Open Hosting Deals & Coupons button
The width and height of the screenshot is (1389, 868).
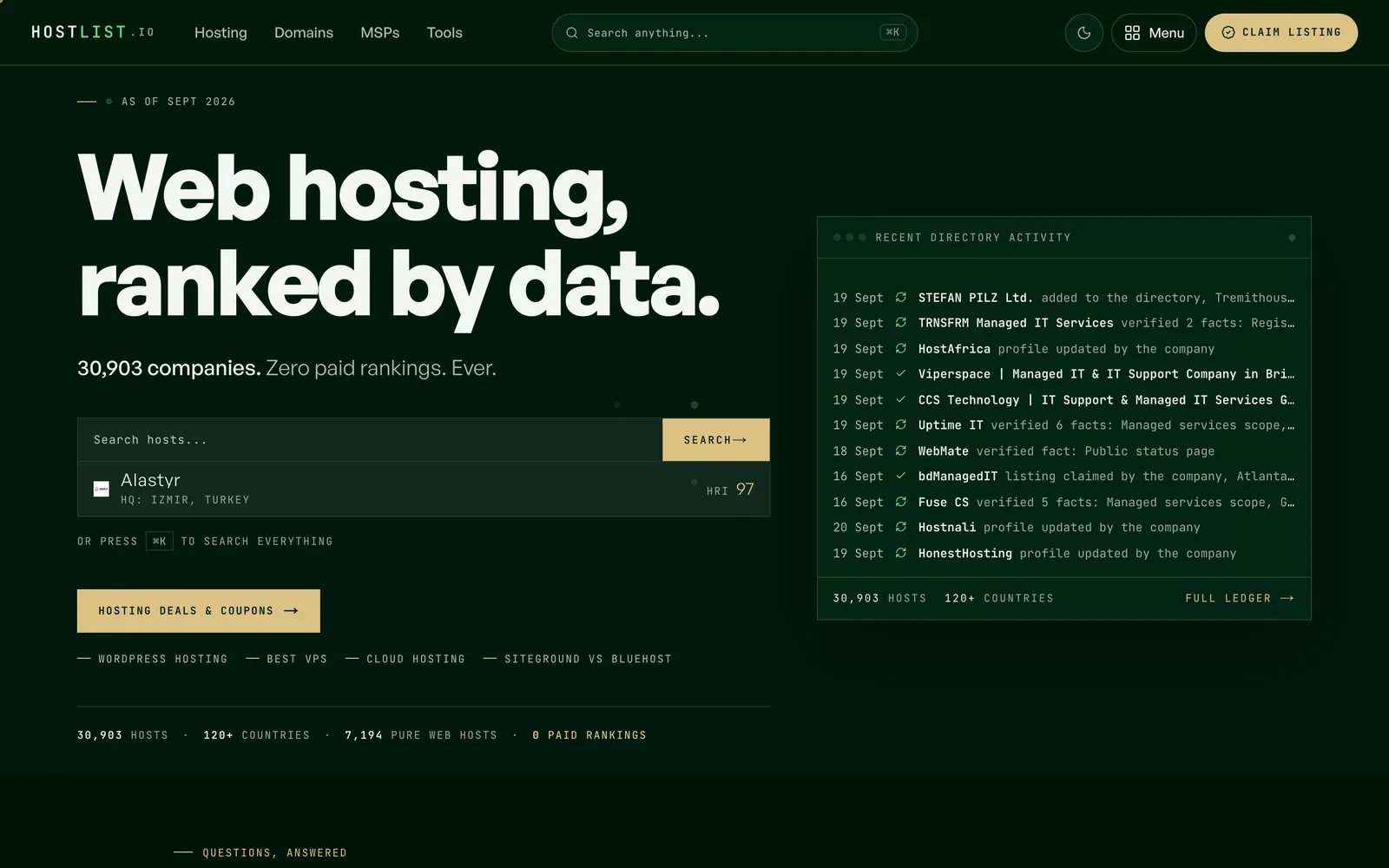199,611
